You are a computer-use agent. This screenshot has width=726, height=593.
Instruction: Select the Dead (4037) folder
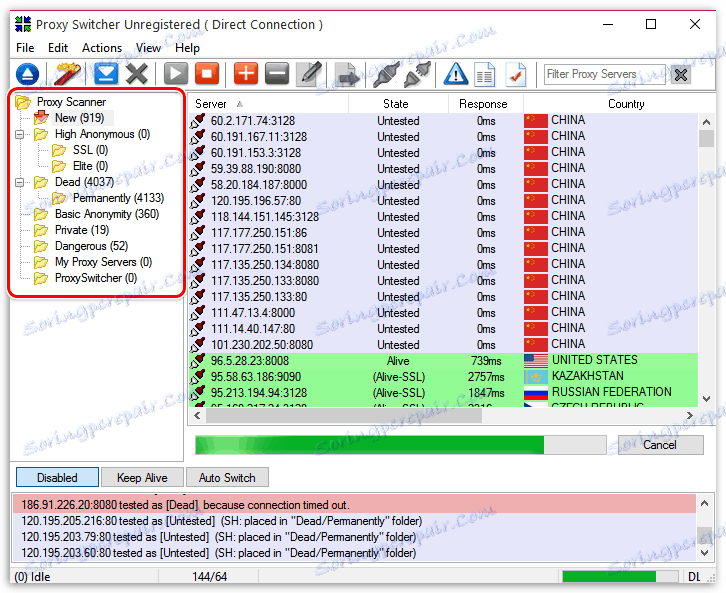[84, 182]
